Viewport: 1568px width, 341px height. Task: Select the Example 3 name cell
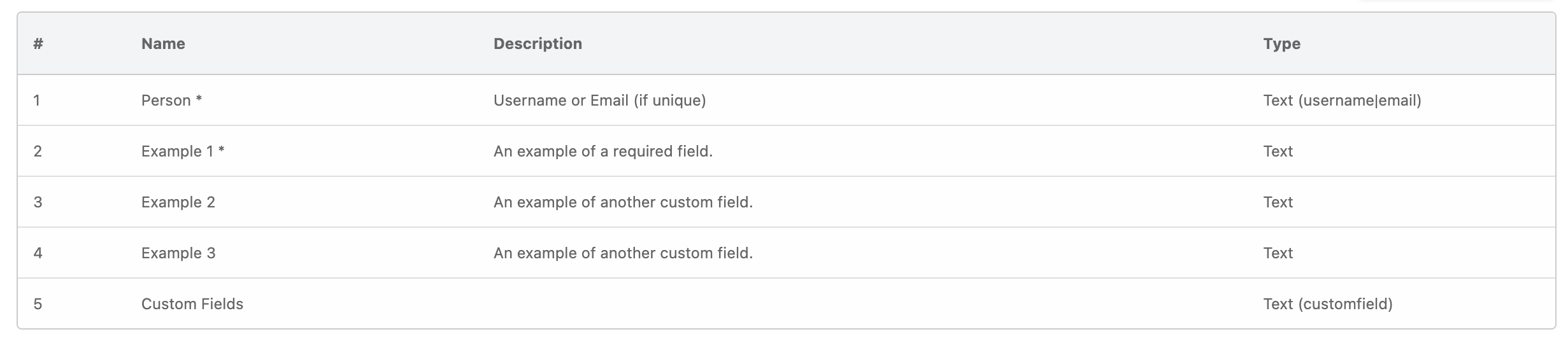178,253
